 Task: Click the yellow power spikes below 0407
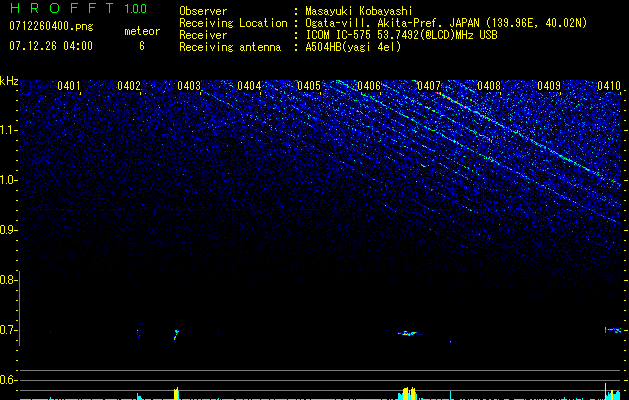410,393
